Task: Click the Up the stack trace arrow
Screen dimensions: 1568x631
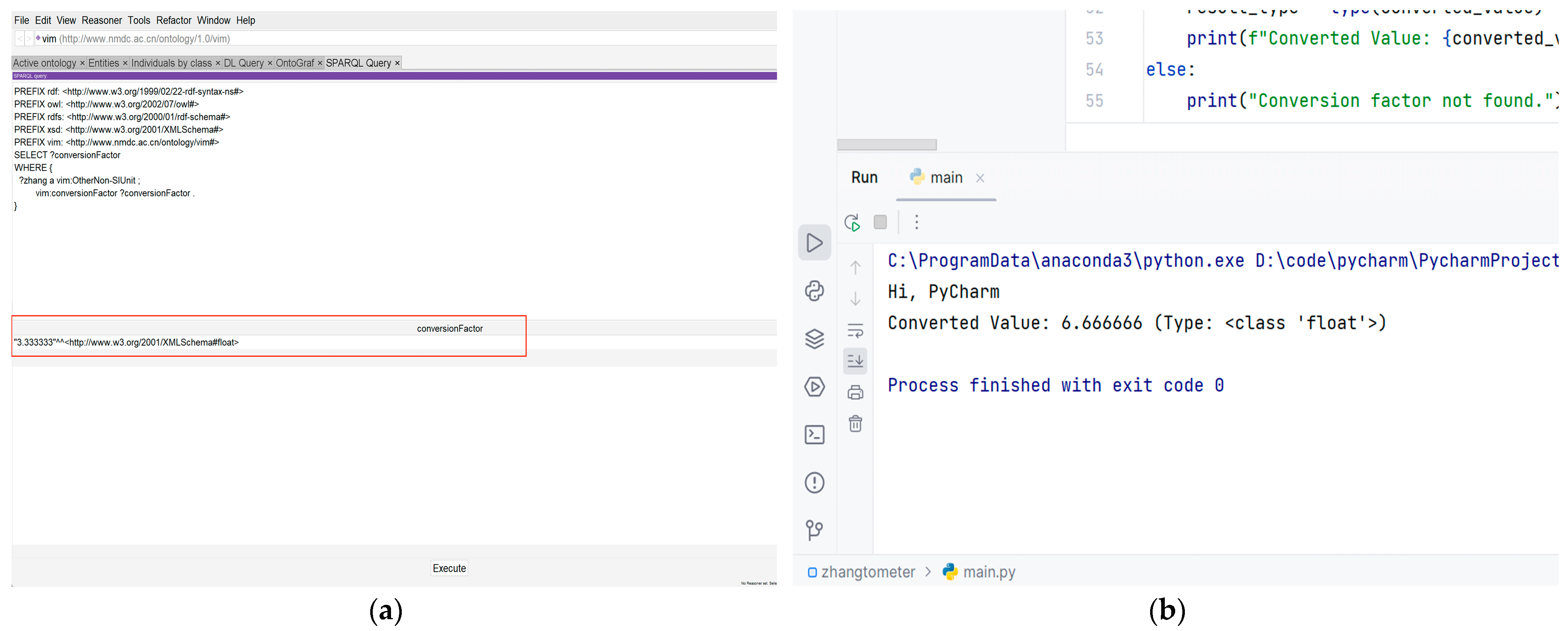Action: (855, 267)
